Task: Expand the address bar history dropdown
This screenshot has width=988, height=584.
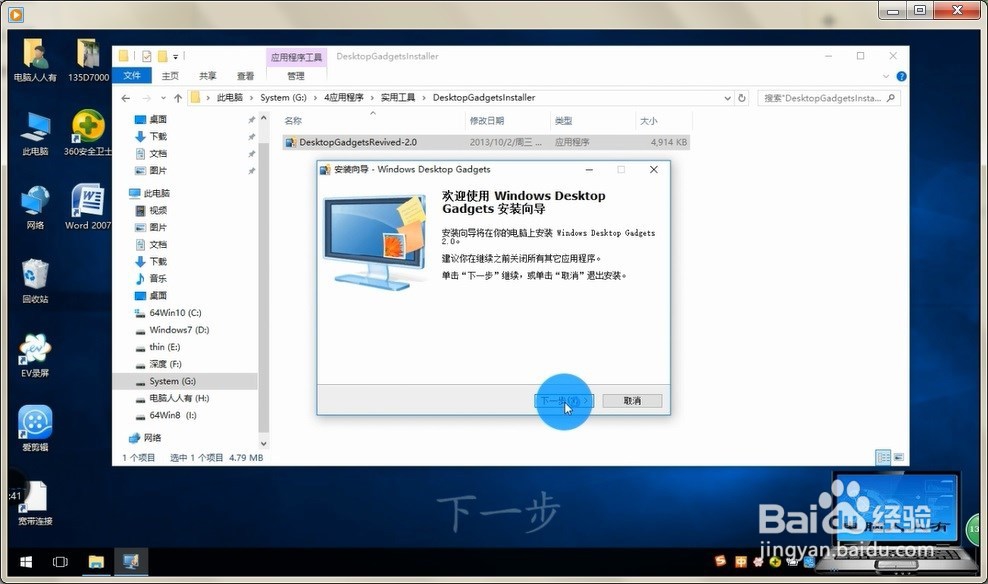Action: pyautogui.click(x=727, y=98)
